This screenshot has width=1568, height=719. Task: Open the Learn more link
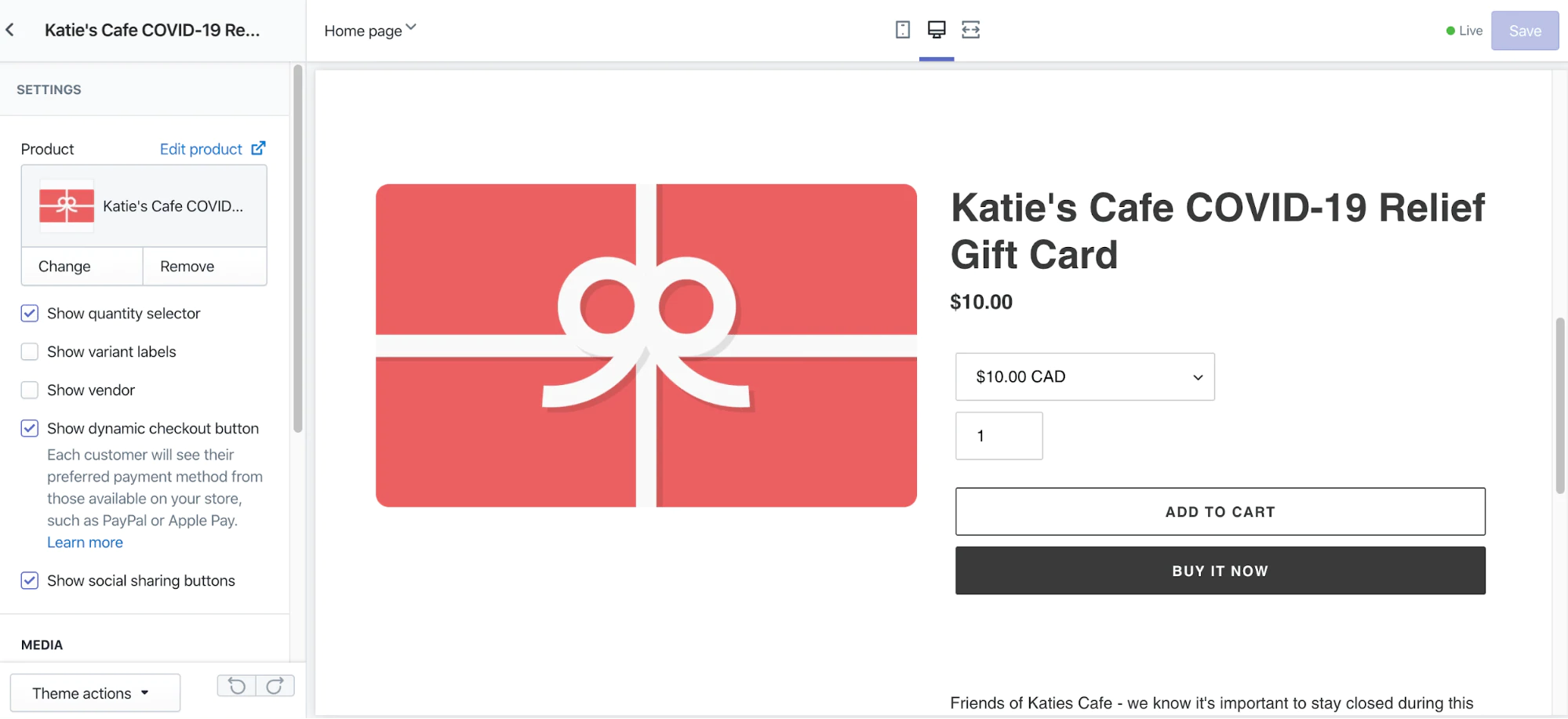click(85, 543)
